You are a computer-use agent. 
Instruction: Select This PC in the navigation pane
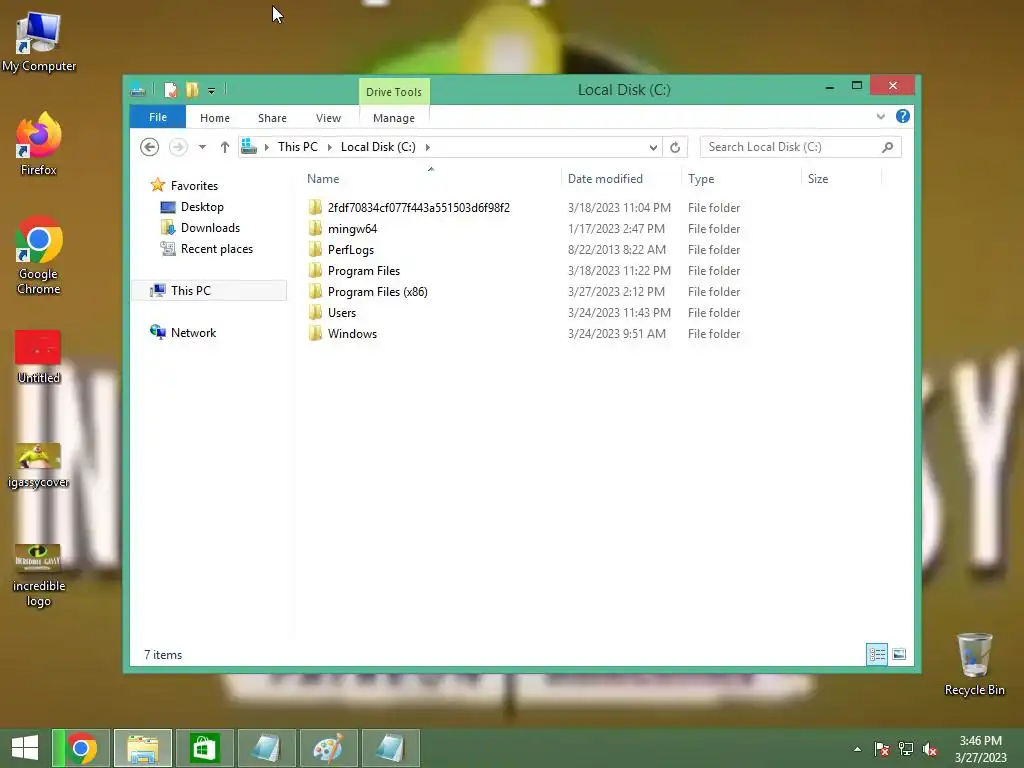coord(209,291)
